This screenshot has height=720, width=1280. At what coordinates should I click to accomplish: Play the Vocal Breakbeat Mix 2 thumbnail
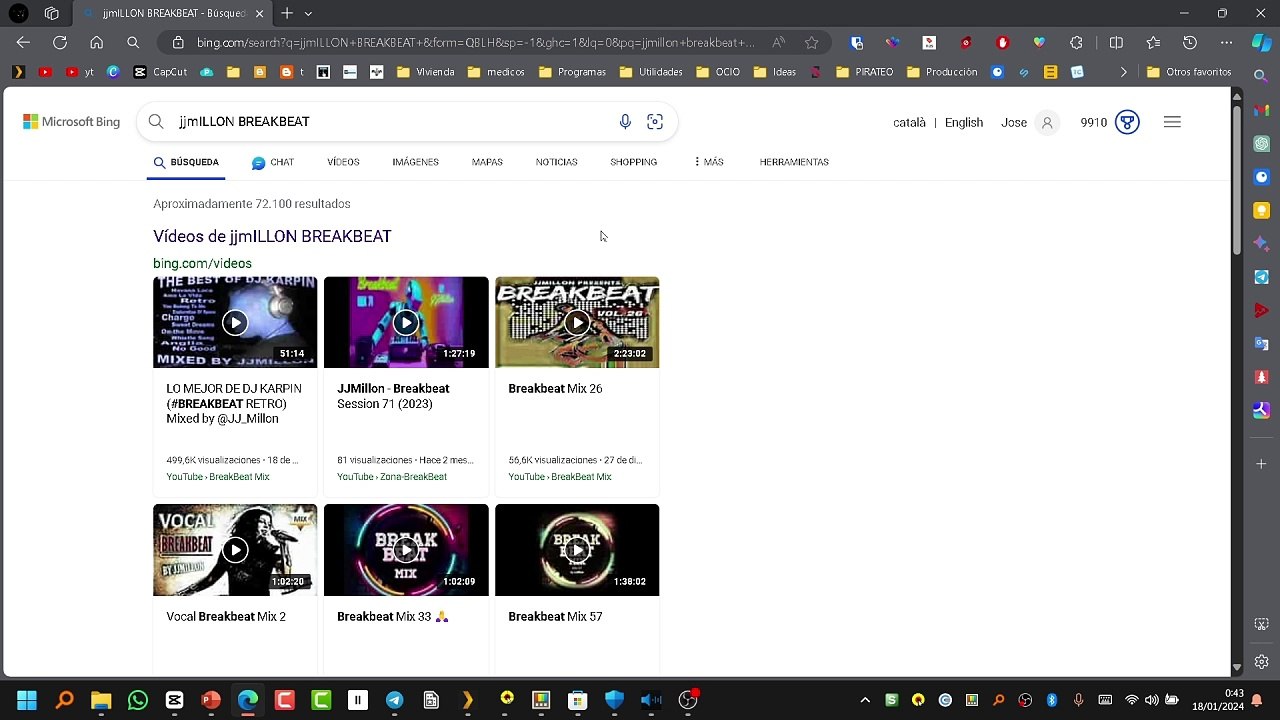coord(235,550)
